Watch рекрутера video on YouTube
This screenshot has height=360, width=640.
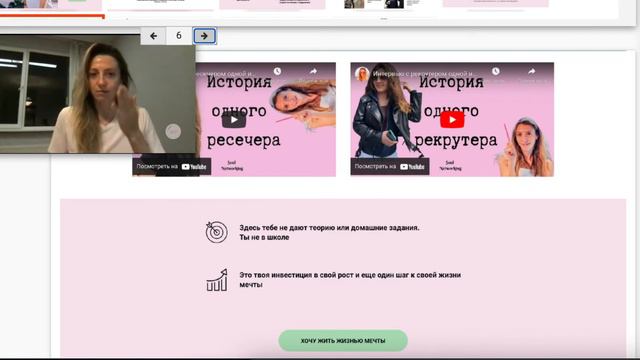tap(390, 167)
